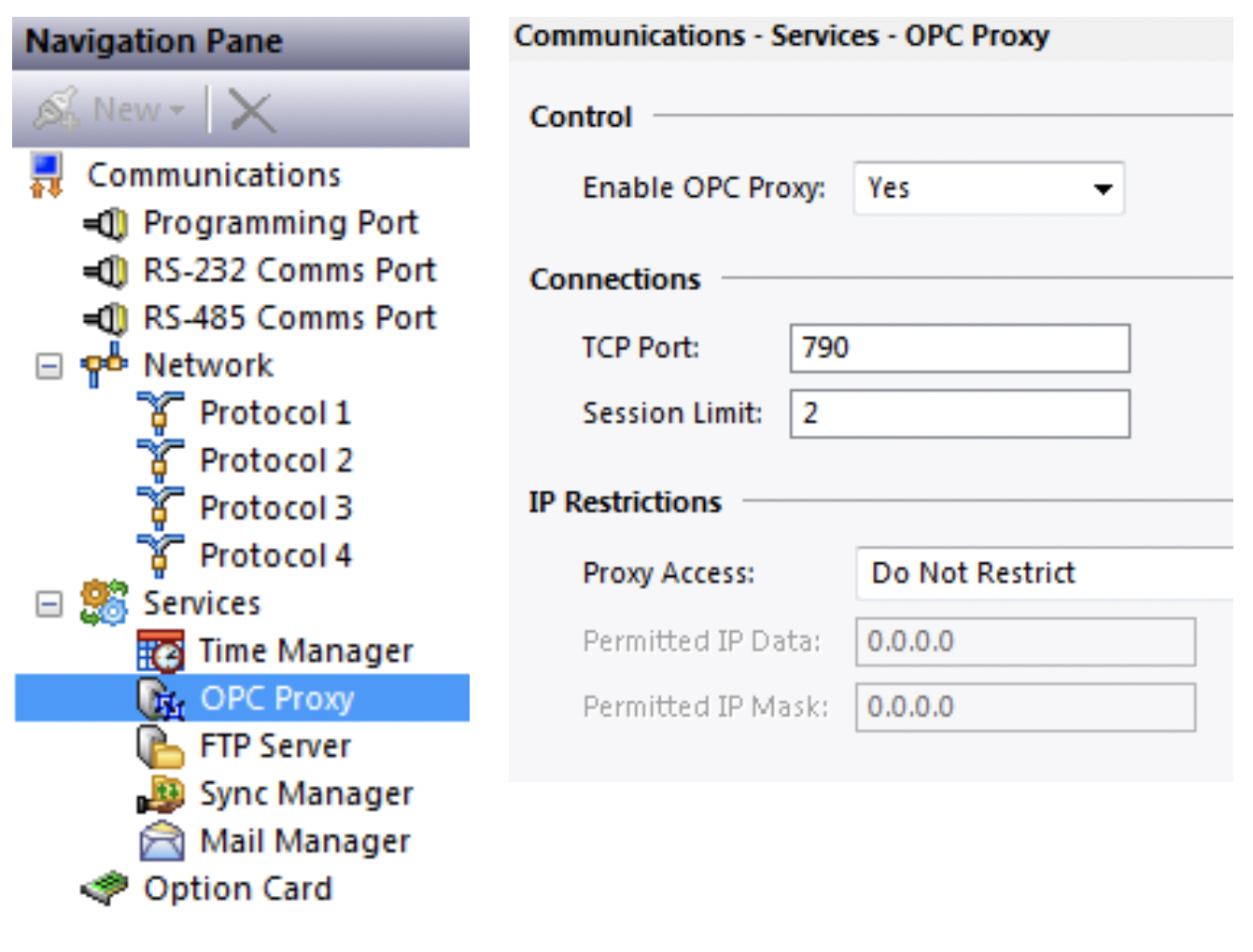
Task: Click the TCP Port input field
Action: click(960, 348)
